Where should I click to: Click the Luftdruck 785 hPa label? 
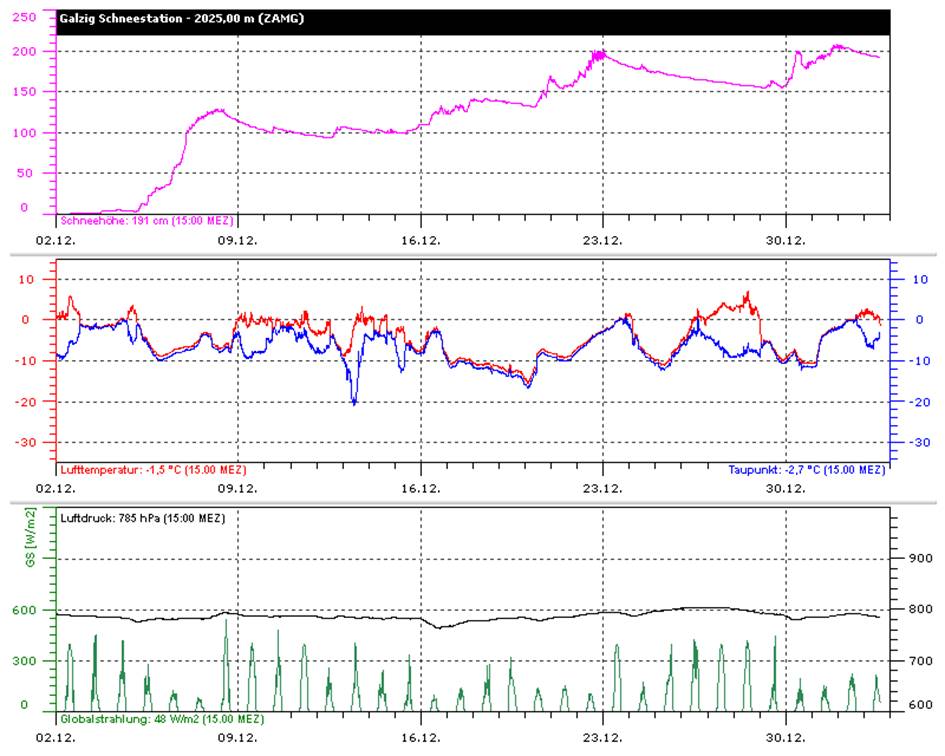(x=142, y=518)
